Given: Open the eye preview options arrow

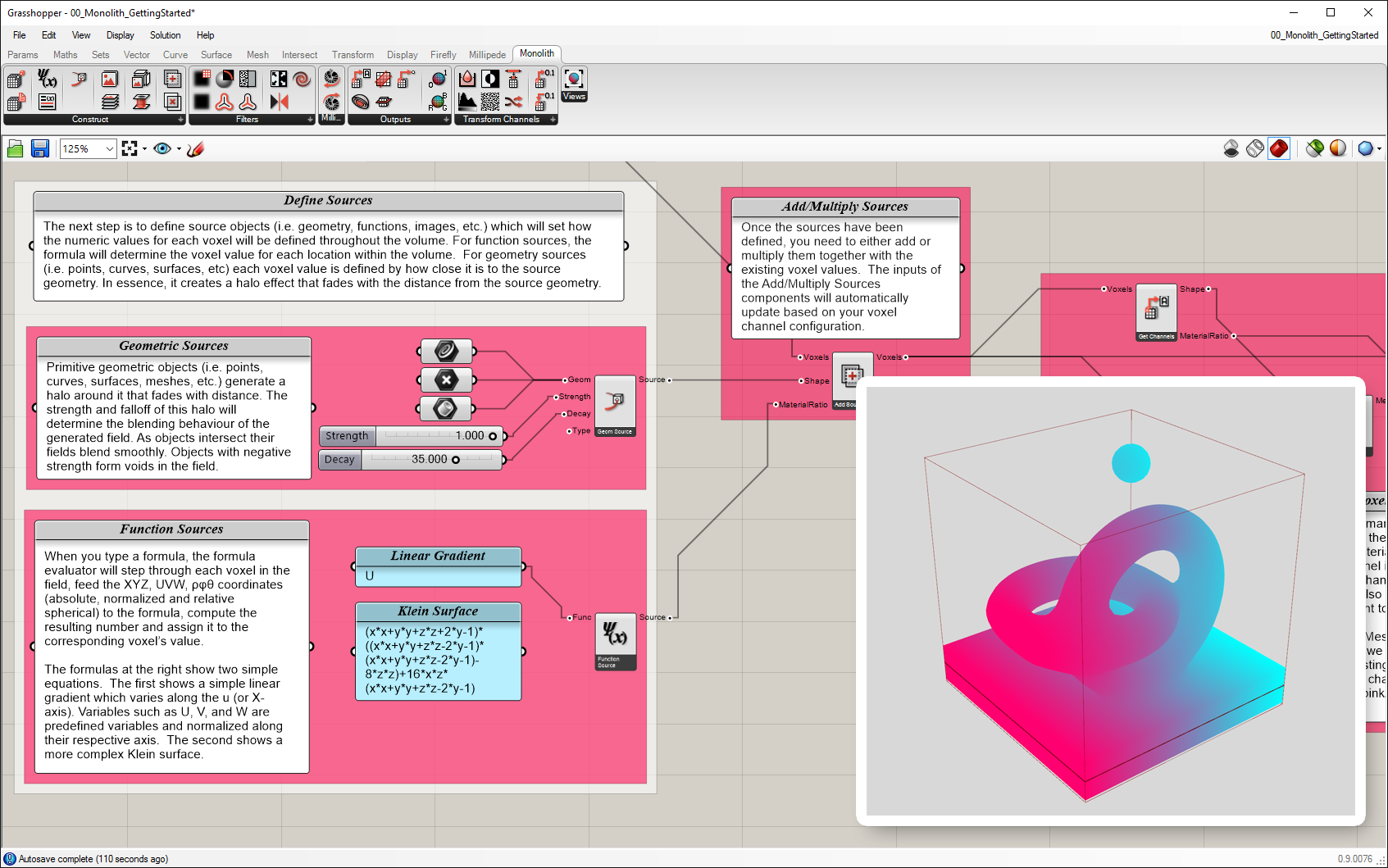Looking at the screenshot, I should click(x=179, y=148).
